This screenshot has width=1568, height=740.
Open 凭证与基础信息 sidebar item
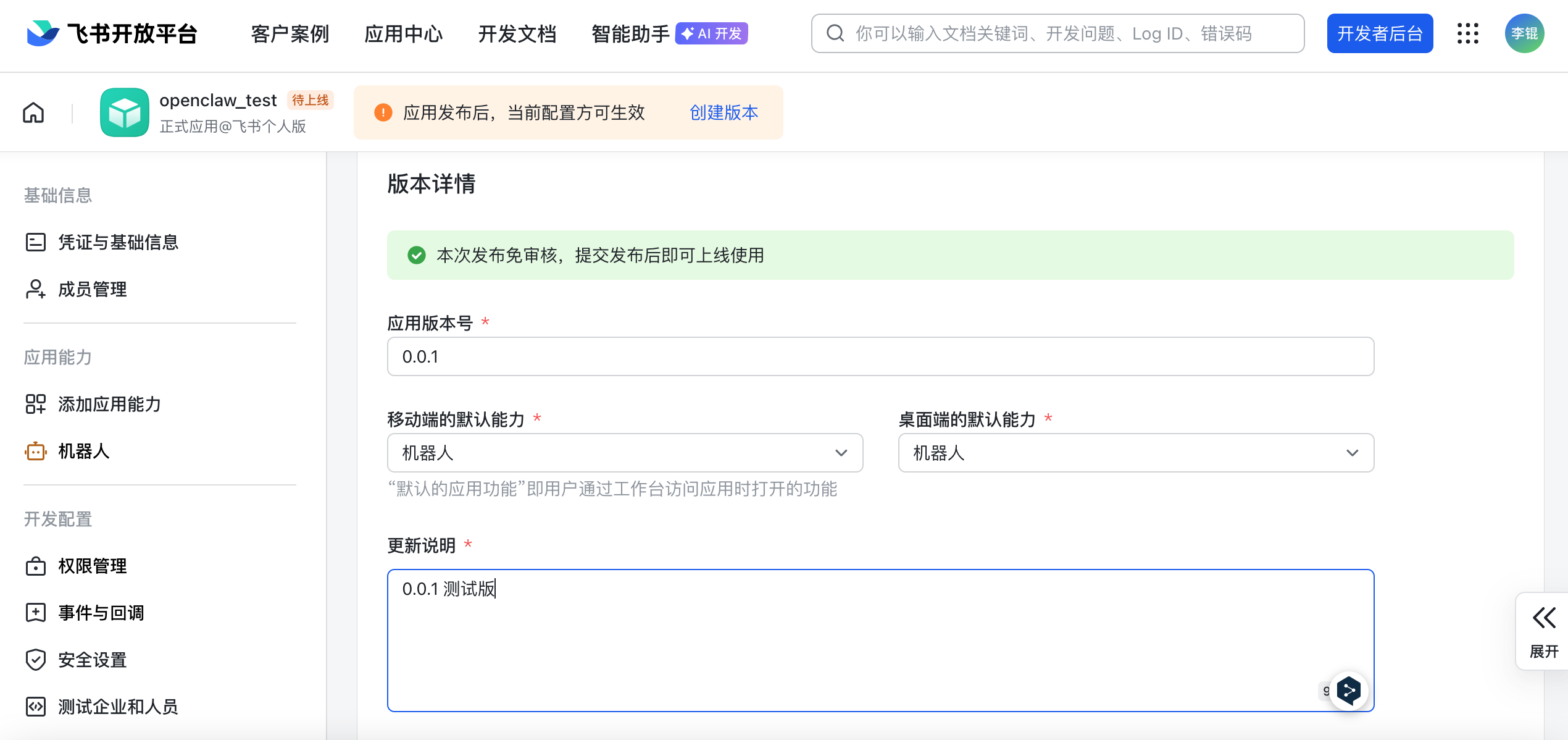click(x=117, y=242)
